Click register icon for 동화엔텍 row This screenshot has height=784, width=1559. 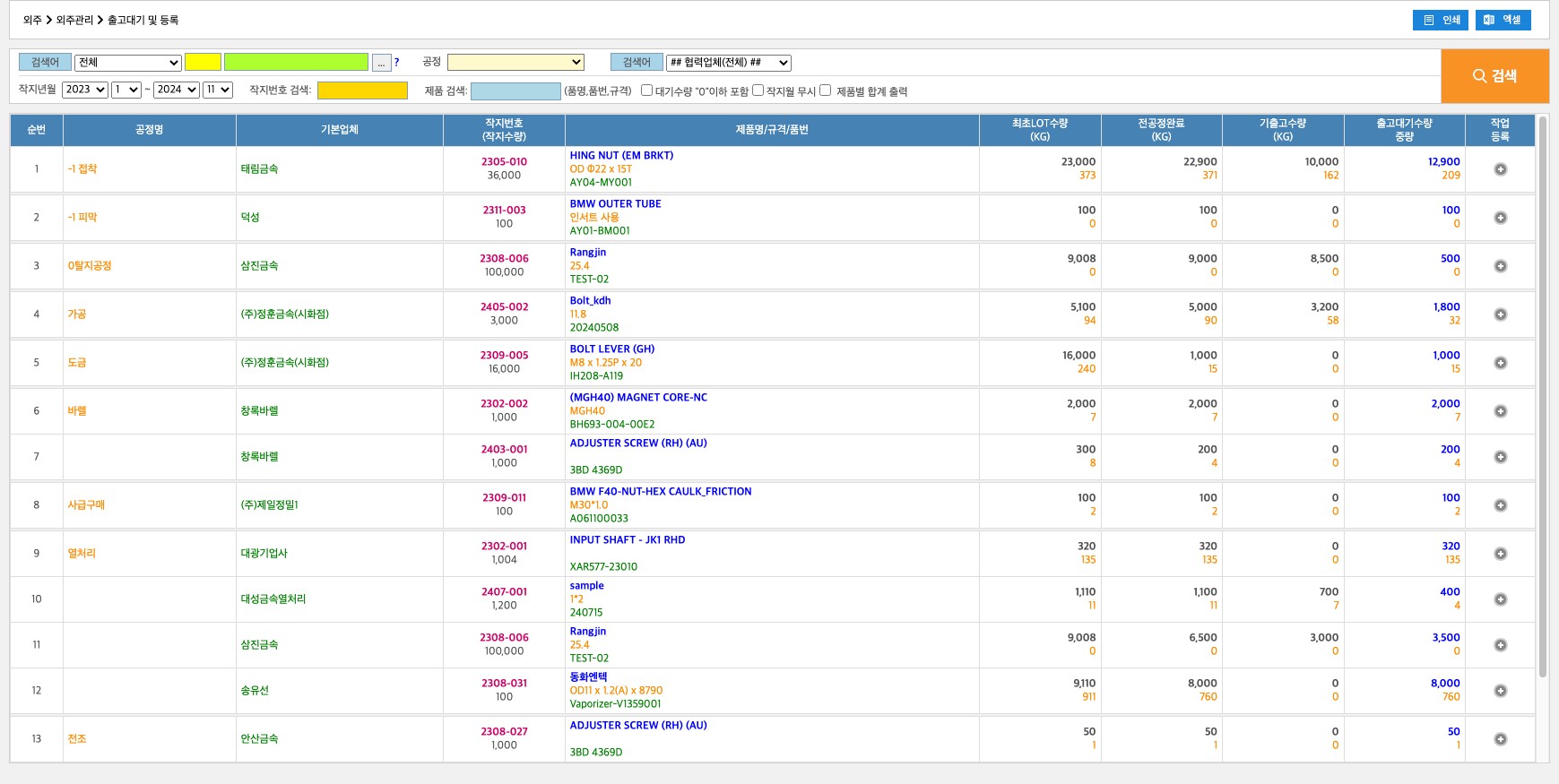coord(1500,691)
